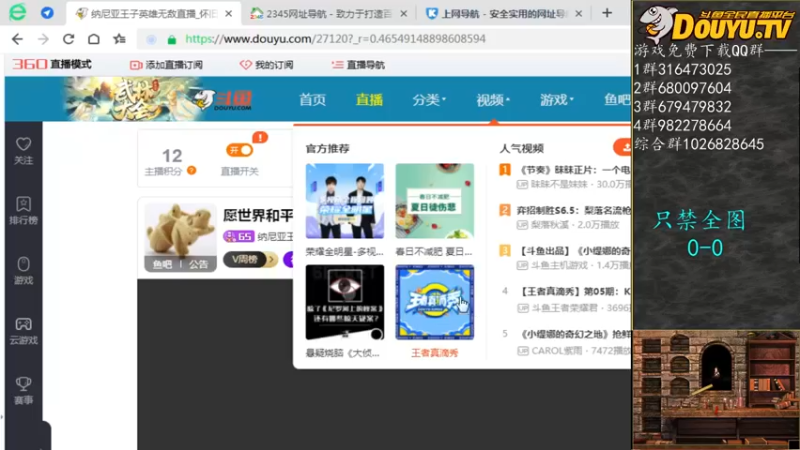Click the Douyu shark logo in the header
This screenshot has width=800, height=450.
click(223, 99)
